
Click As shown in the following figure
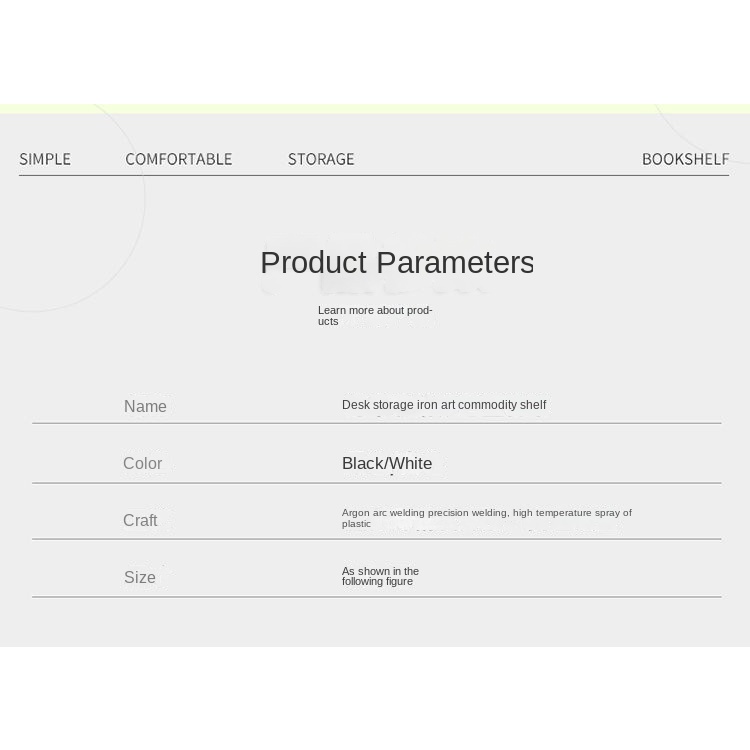point(380,577)
